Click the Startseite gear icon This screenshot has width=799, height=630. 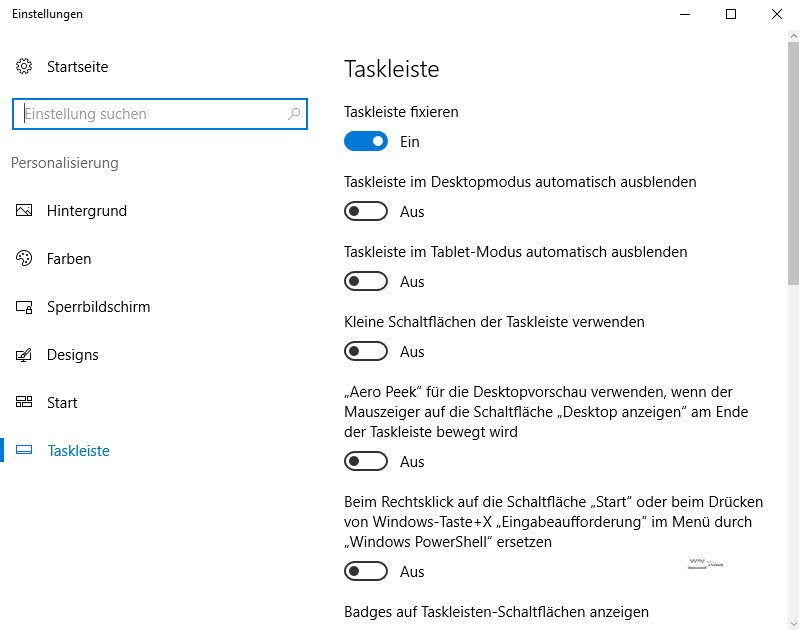tap(24, 67)
